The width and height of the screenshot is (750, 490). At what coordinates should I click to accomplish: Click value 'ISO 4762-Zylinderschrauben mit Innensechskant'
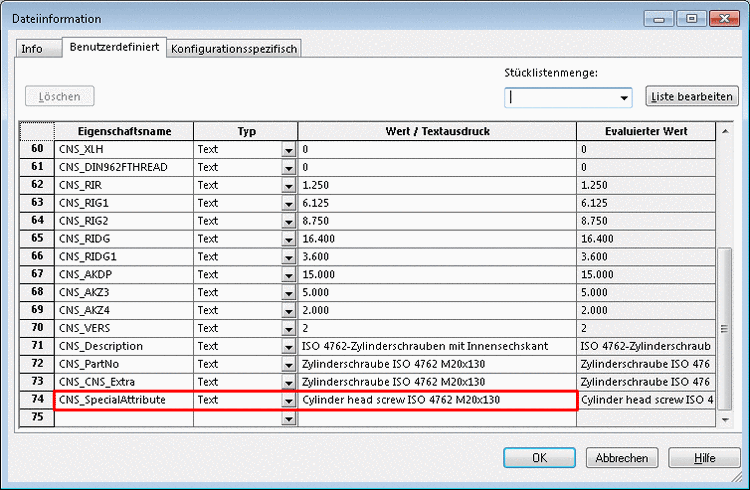(x=437, y=346)
